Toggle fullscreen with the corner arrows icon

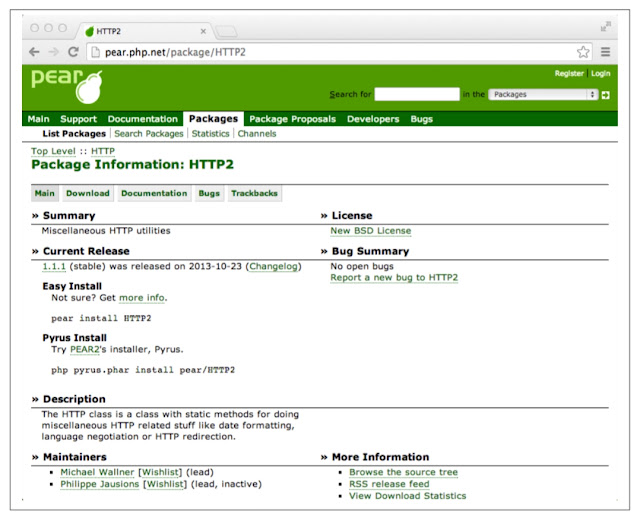coord(606,26)
